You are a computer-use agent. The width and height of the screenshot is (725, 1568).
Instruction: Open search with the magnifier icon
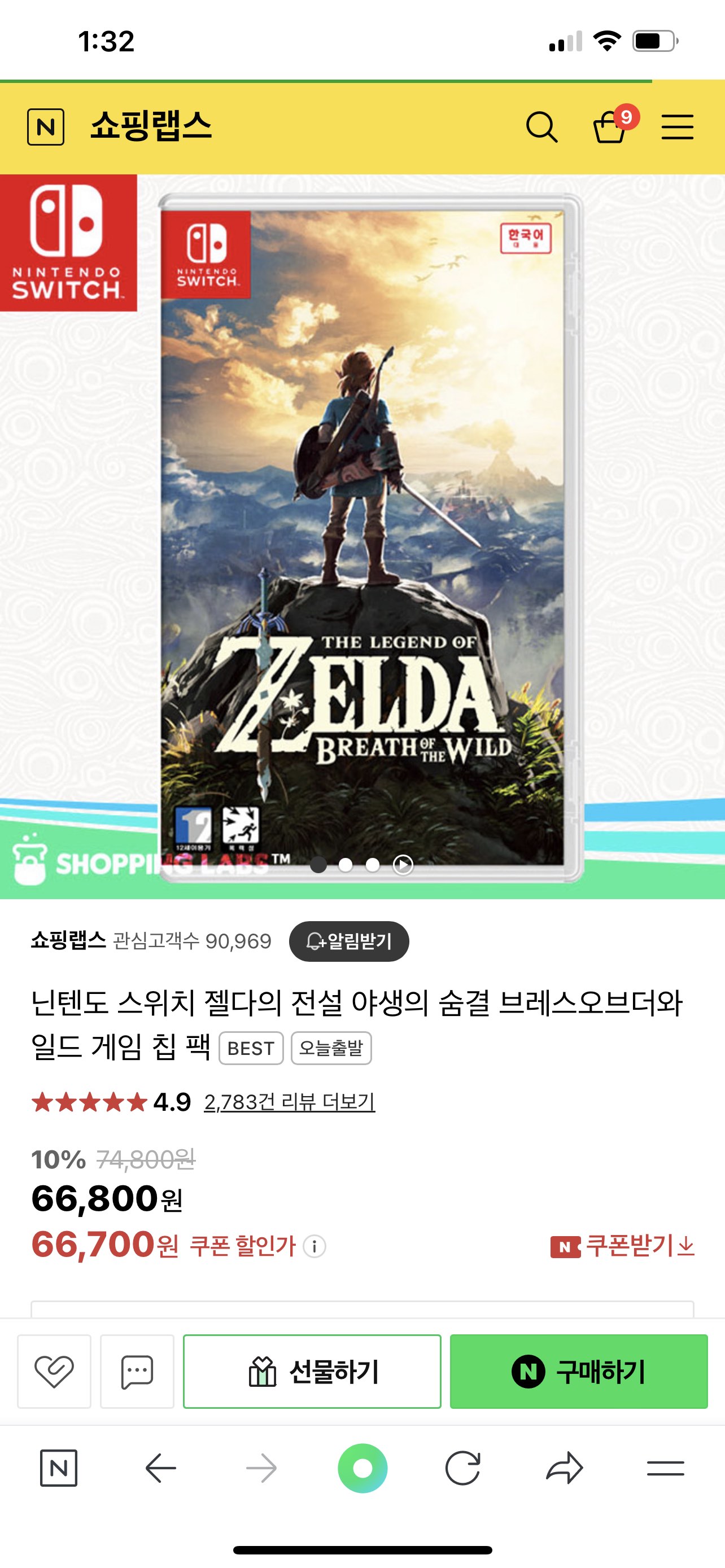pyautogui.click(x=541, y=127)
